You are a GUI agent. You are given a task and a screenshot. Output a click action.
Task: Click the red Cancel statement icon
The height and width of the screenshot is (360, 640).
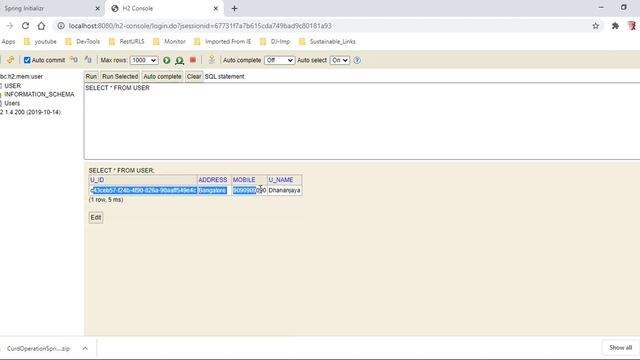click(x=193, y=60)
